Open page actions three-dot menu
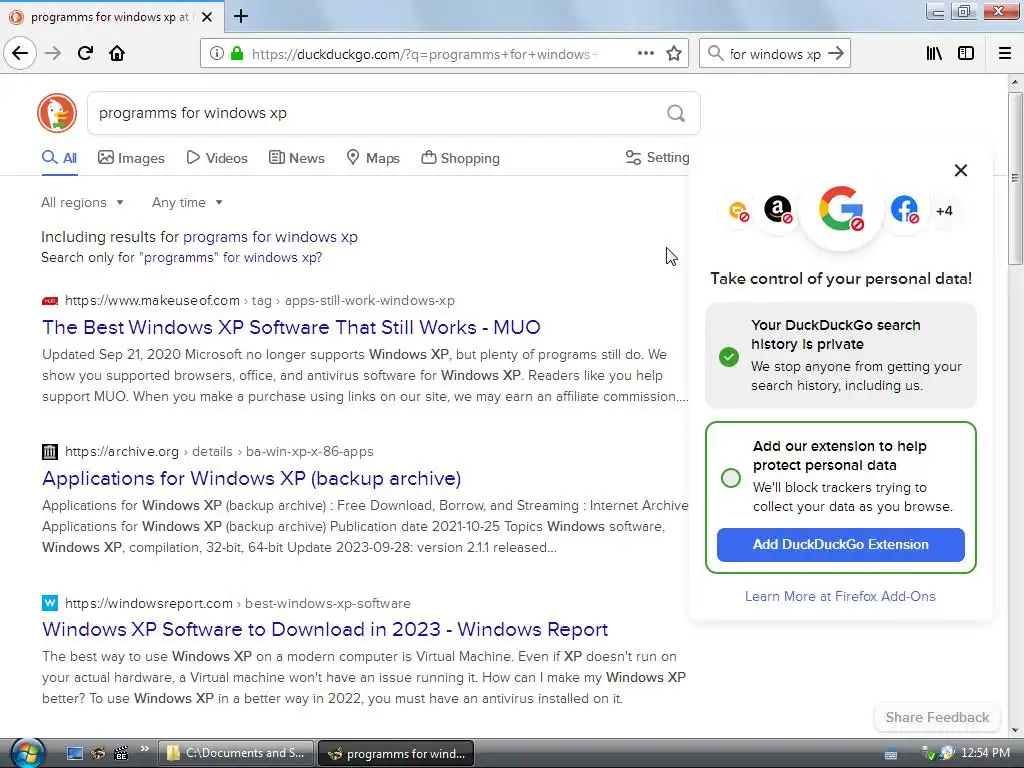 [x=646, y=54]
